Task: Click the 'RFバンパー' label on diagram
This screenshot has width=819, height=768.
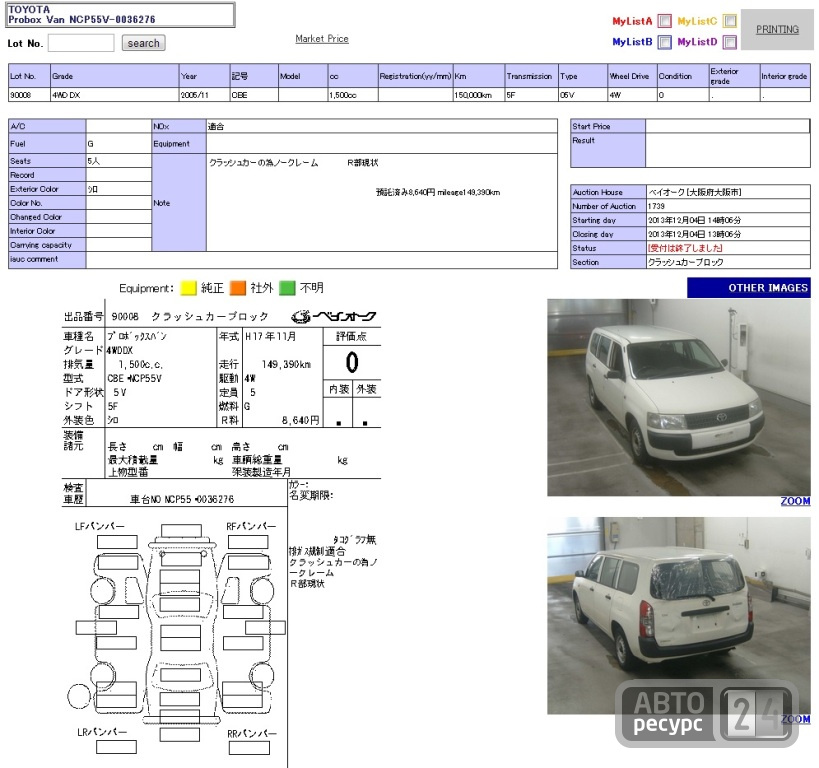Action: 251,526
